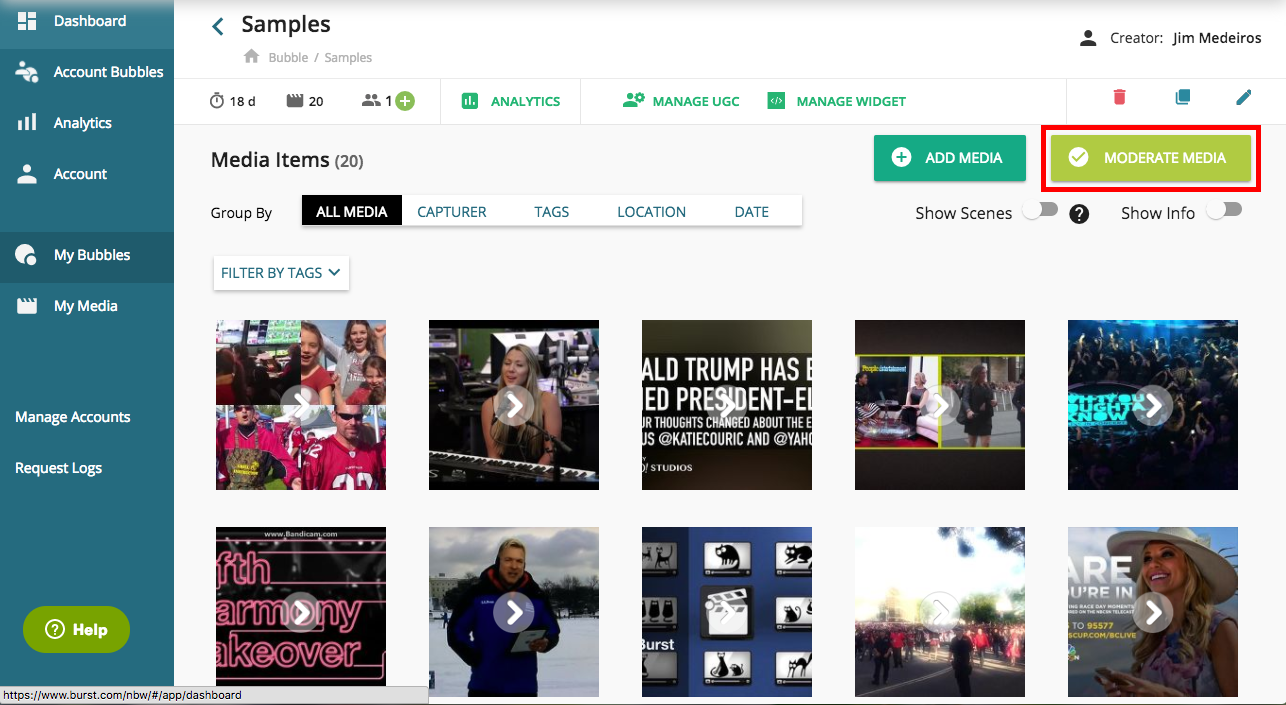Expand the Filter By Tags dropdown
Image resolution: width=1286 pixels, height=705 pixels.
click(x=281, y=273)
